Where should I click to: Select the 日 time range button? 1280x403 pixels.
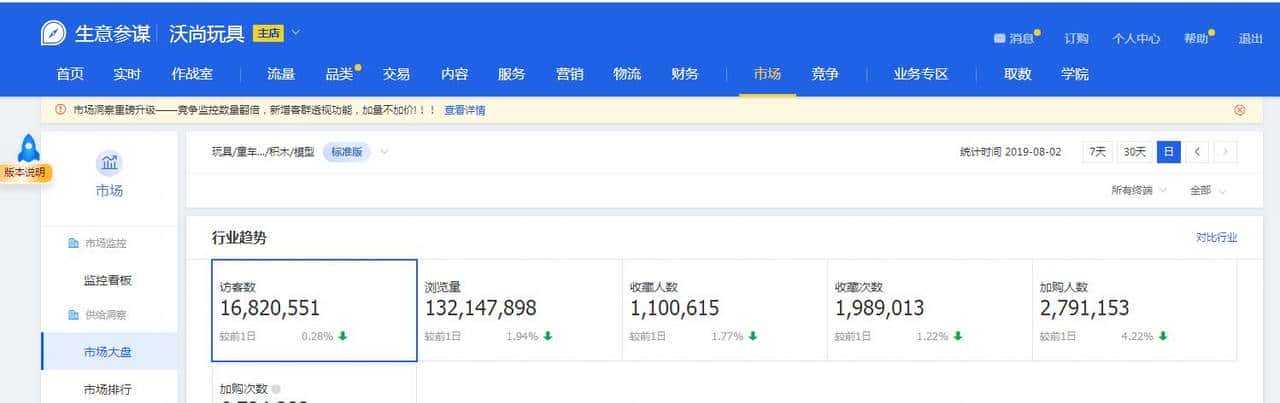click(x=1168, y=152)
